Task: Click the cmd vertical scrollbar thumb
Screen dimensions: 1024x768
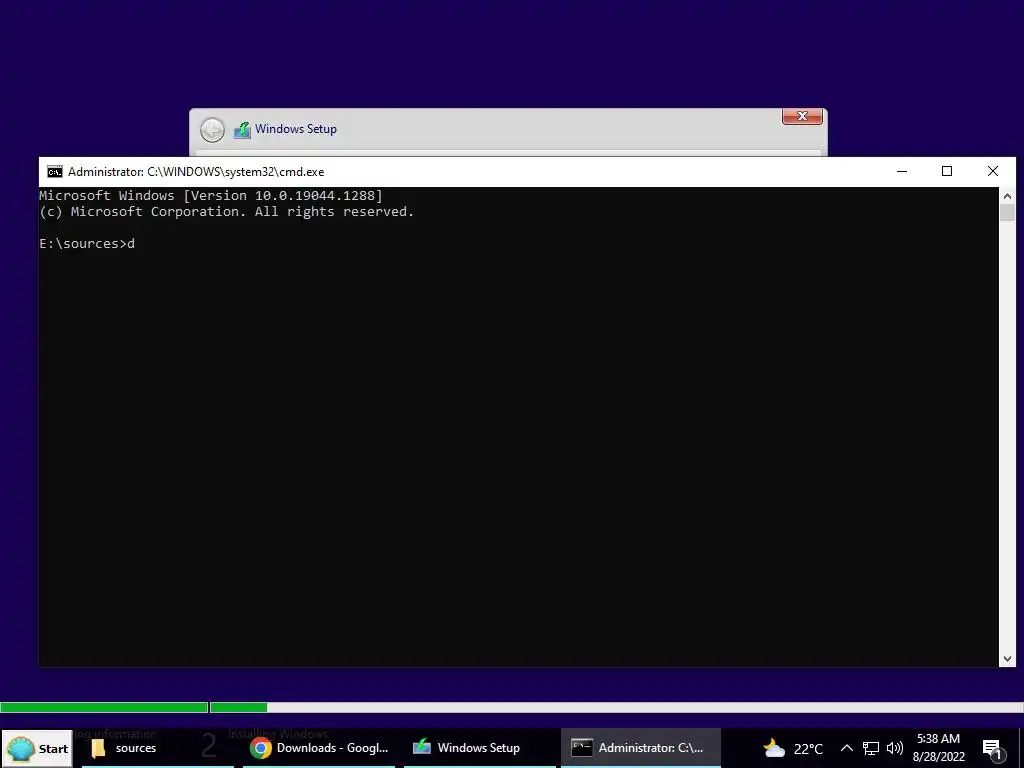Action: pyautogui.click(x=1007, y=212)
